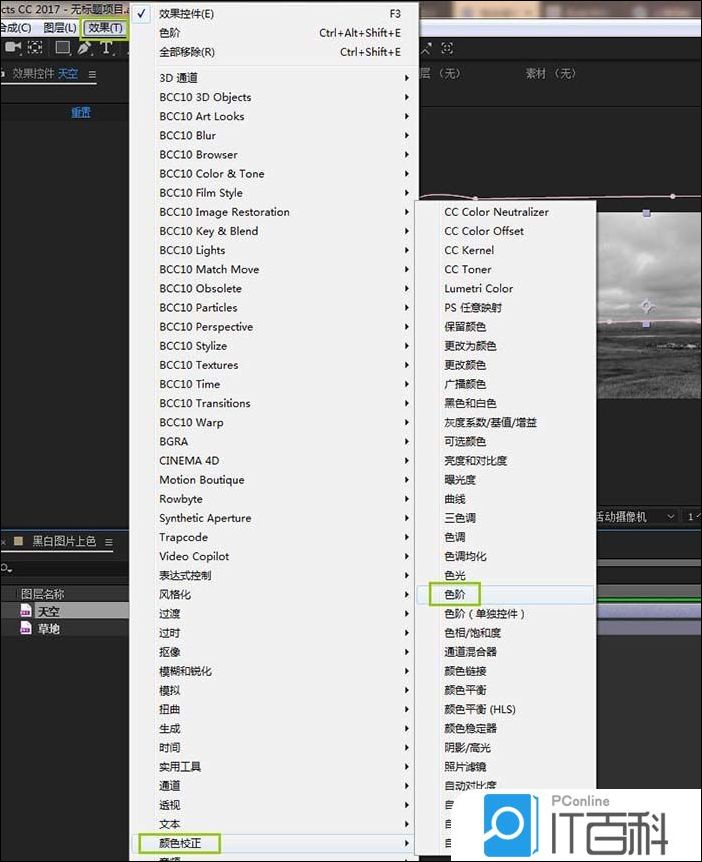Select the 天空 layer row

click(x=65, y=610)
